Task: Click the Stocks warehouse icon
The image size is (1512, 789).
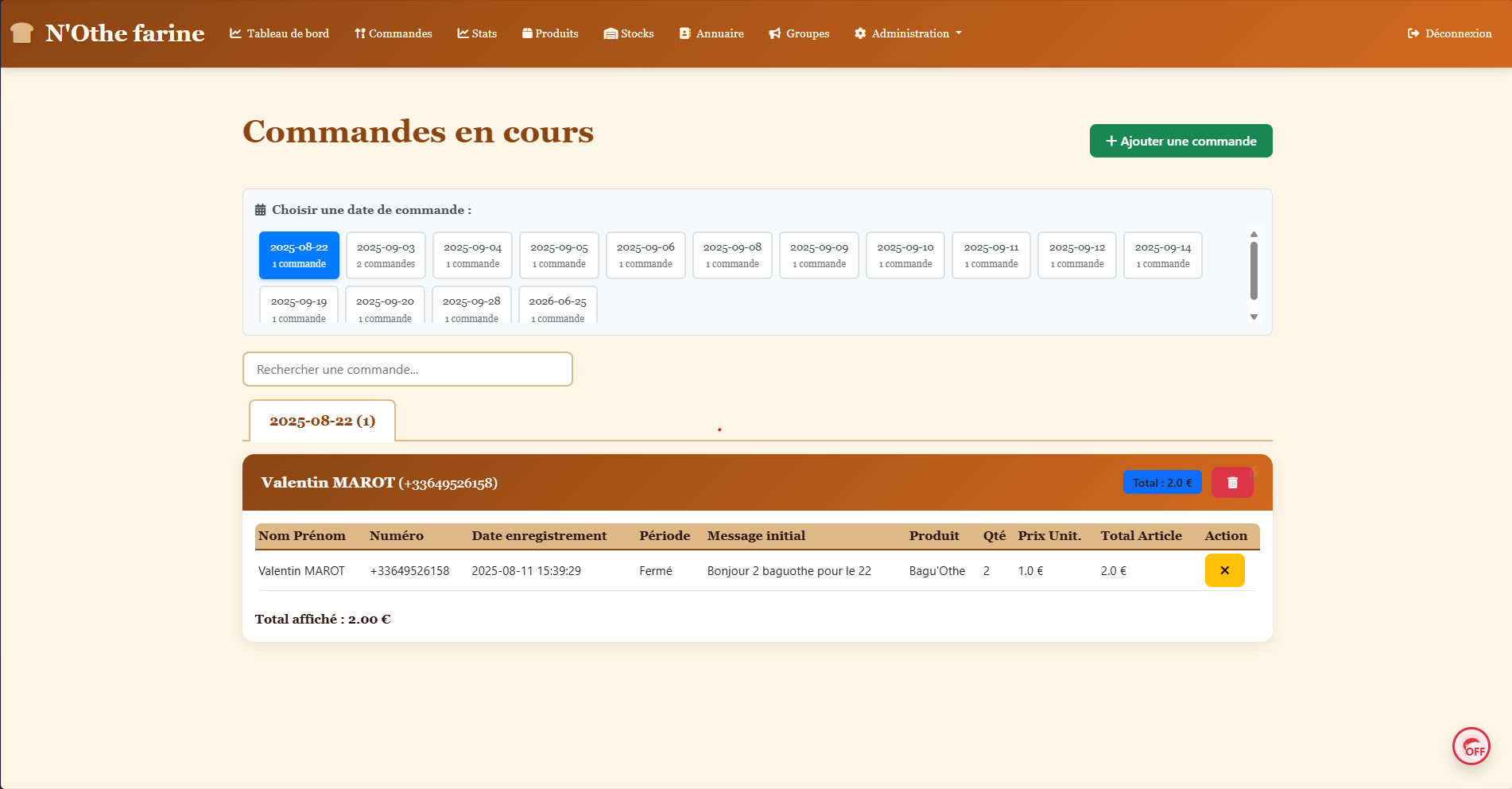Action: [x=611, y=33]
